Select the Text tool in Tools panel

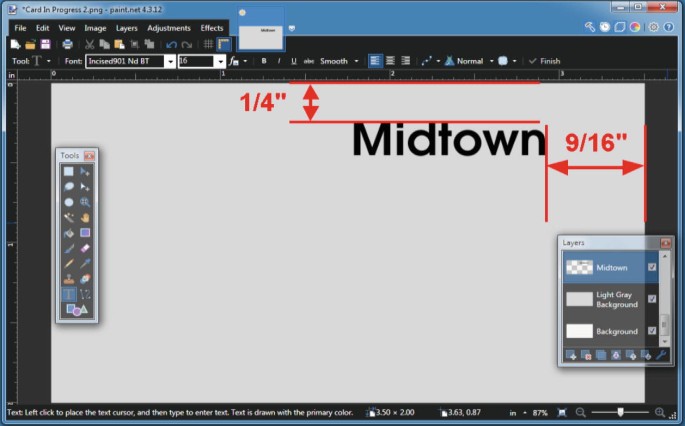pyautogui.click(x=69, y=294)
